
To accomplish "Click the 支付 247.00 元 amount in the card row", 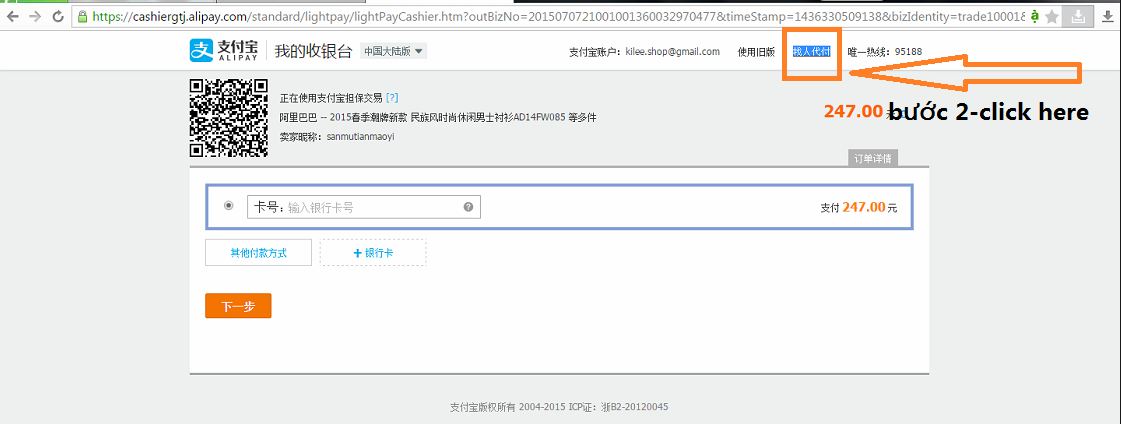I will (858, 207).
